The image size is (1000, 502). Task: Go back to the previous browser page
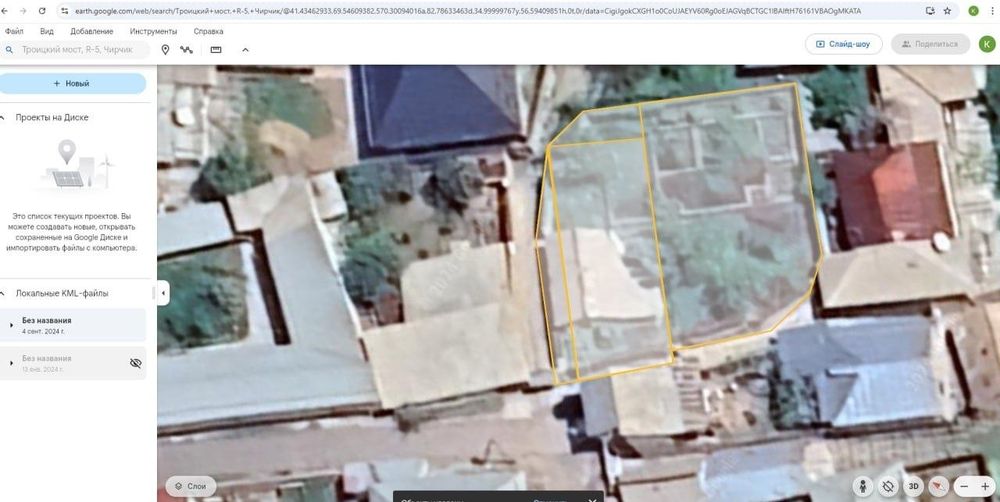point(6,11)
